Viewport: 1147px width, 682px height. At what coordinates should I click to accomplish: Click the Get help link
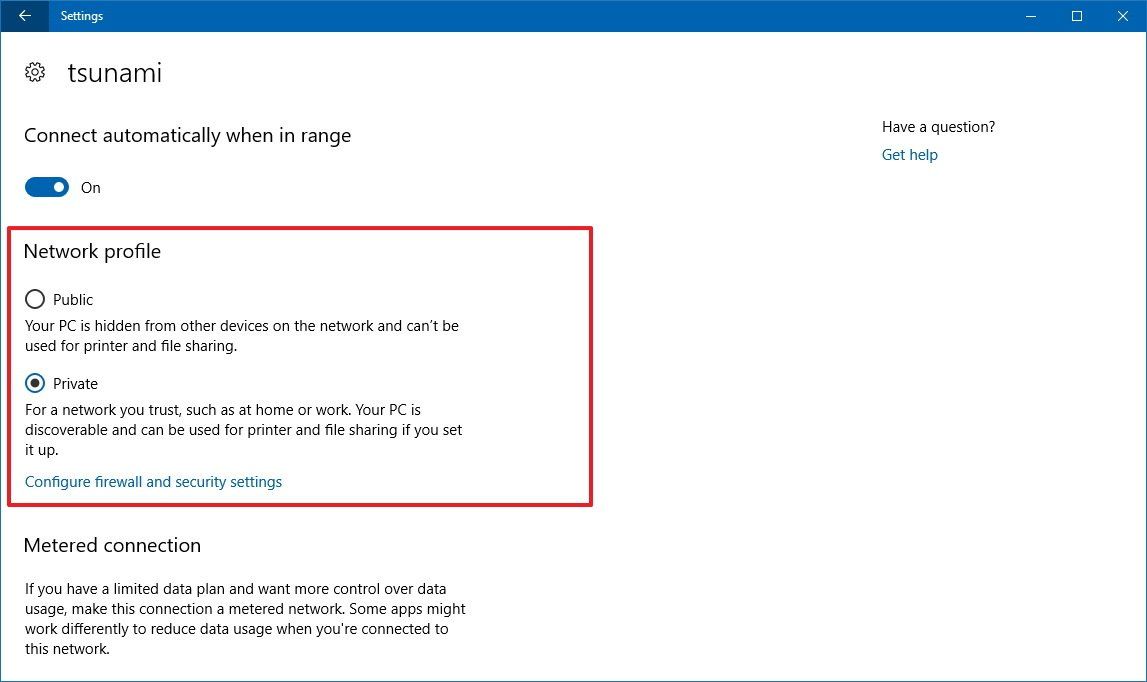point(909,154)
